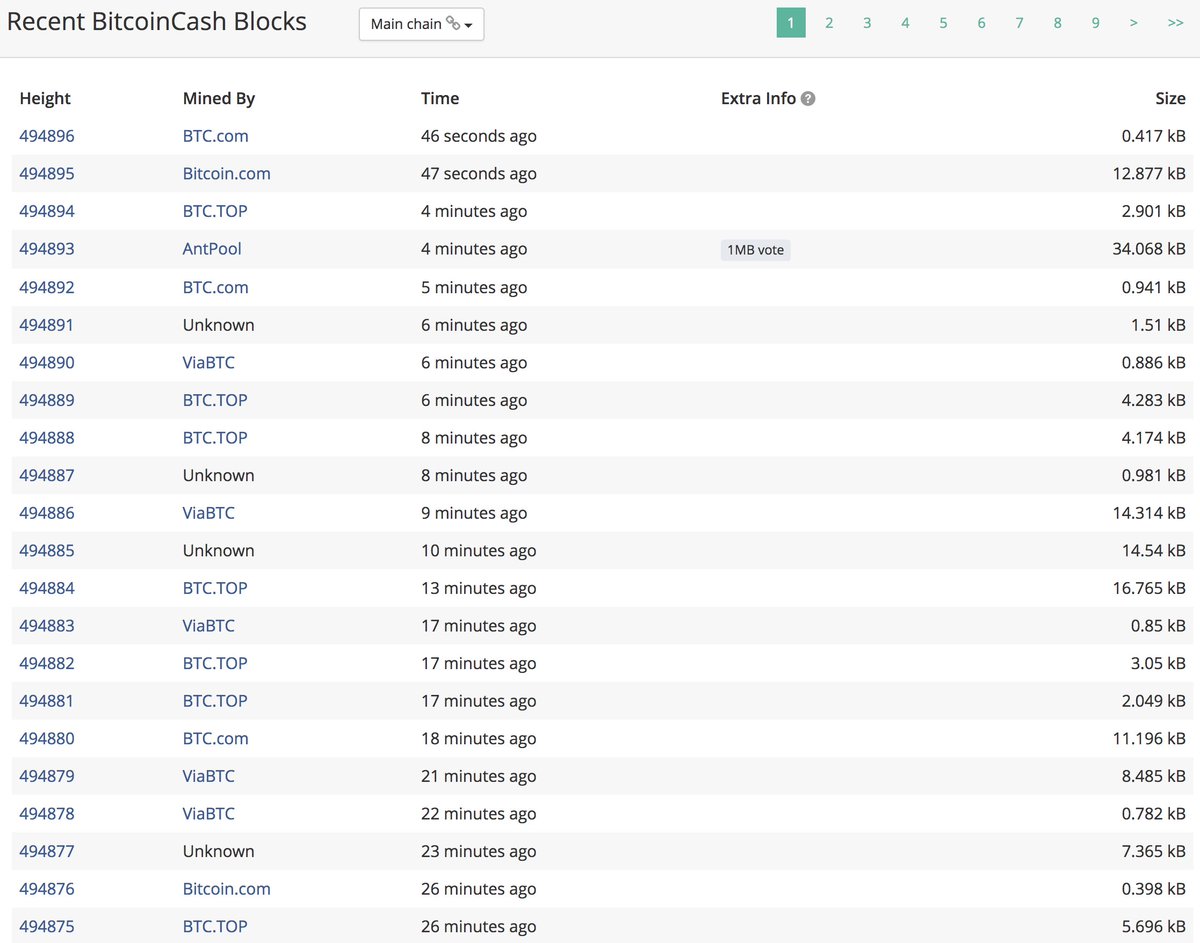
Task: Open block height 494885
Action: (47, 550)
